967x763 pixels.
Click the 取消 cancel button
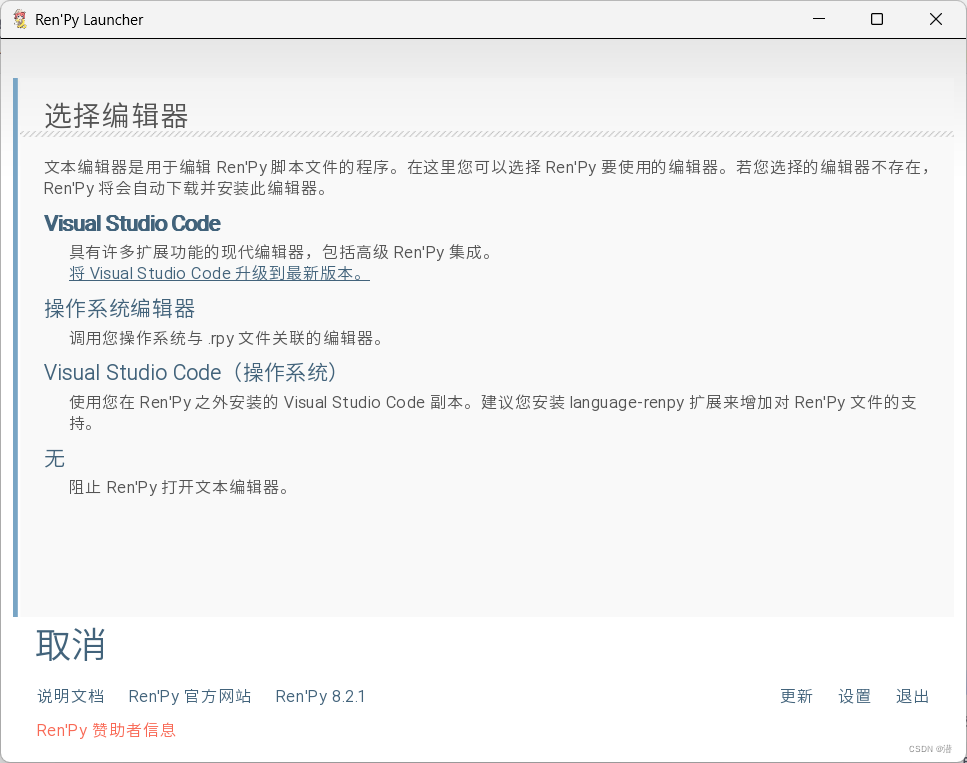point(70,645)
